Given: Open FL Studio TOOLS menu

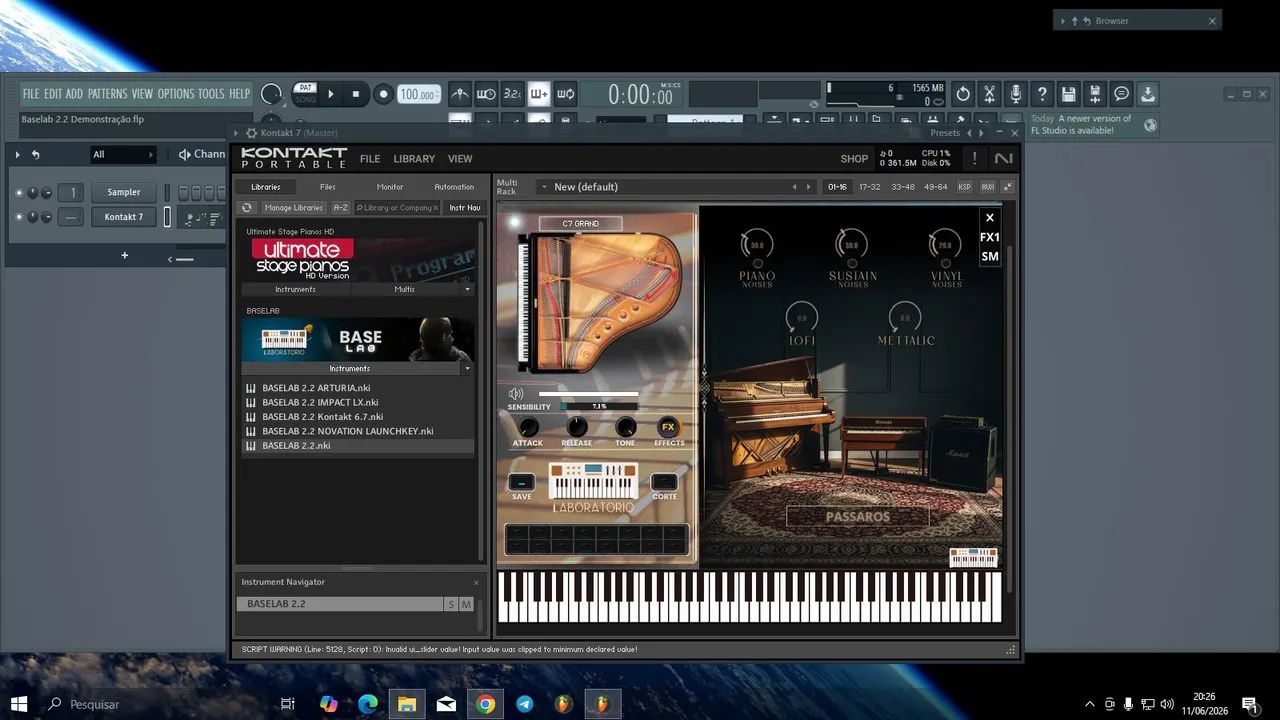Looking at the screenshot, I should pyautogui.click(x=211, y=94).
